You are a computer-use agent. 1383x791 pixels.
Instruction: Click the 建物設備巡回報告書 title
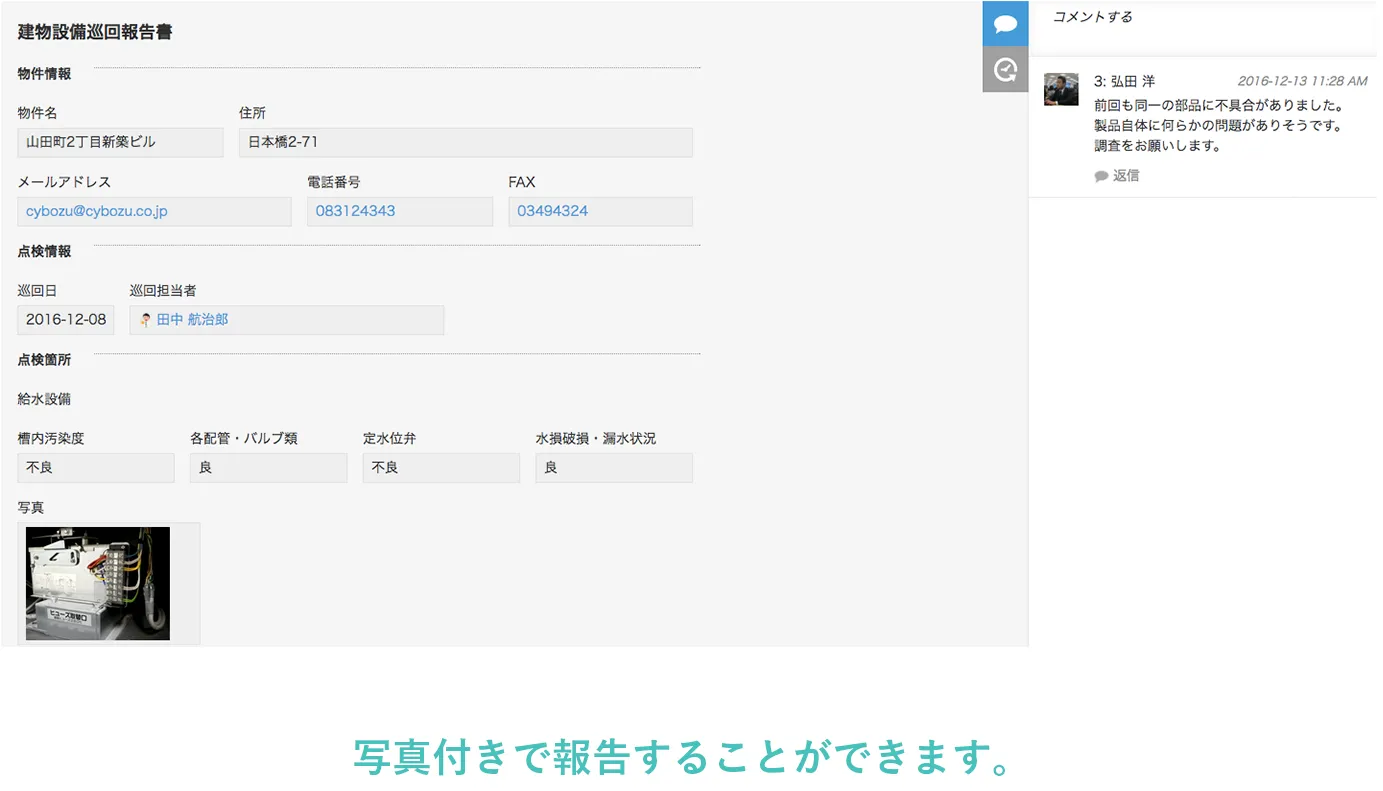click(95, 32)
